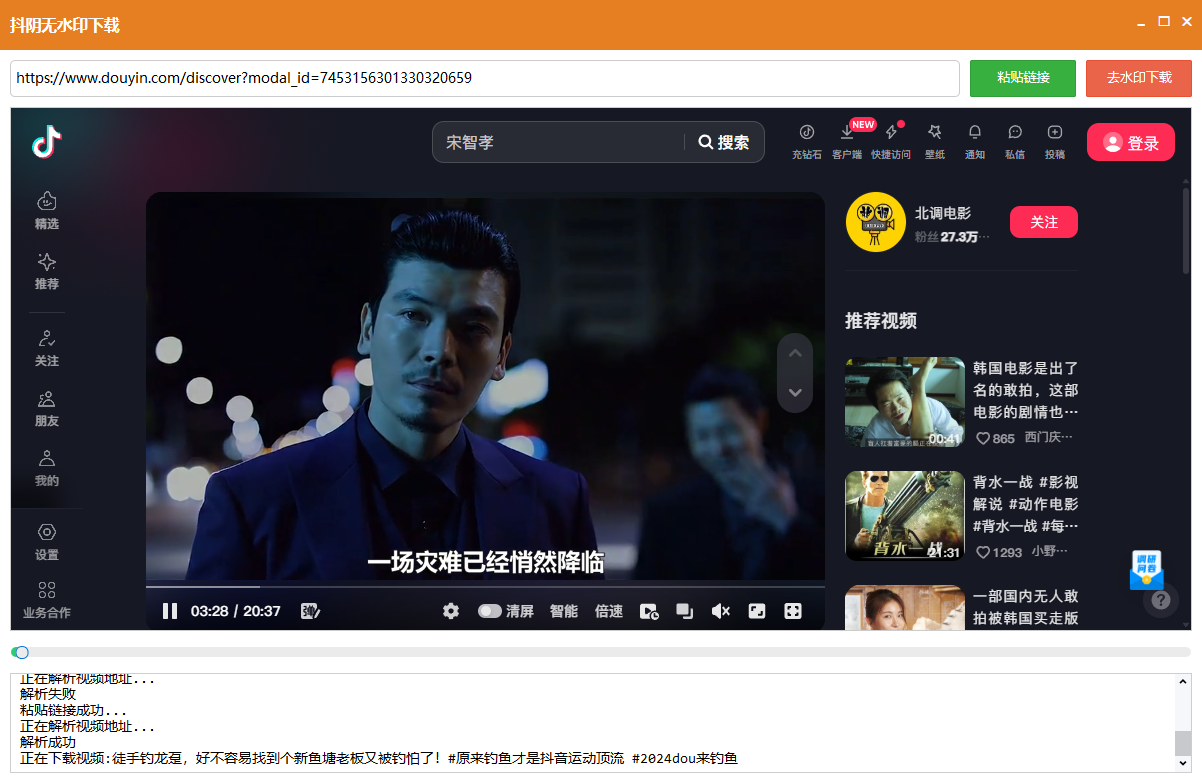This screenshot has width=1202, height=783.
Task: Click the help question mark icon
Action: 1161,600
